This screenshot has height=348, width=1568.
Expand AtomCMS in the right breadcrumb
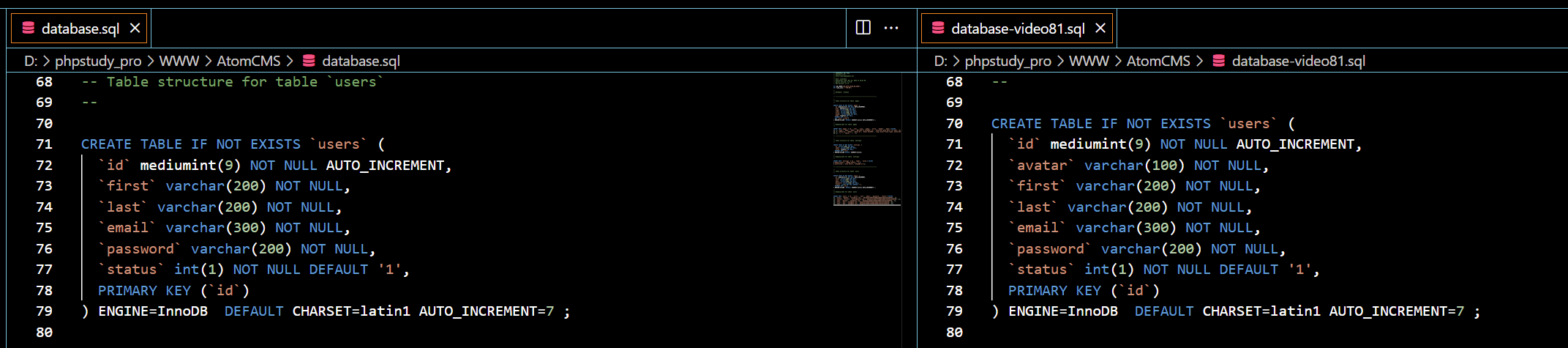(1158, 61)
